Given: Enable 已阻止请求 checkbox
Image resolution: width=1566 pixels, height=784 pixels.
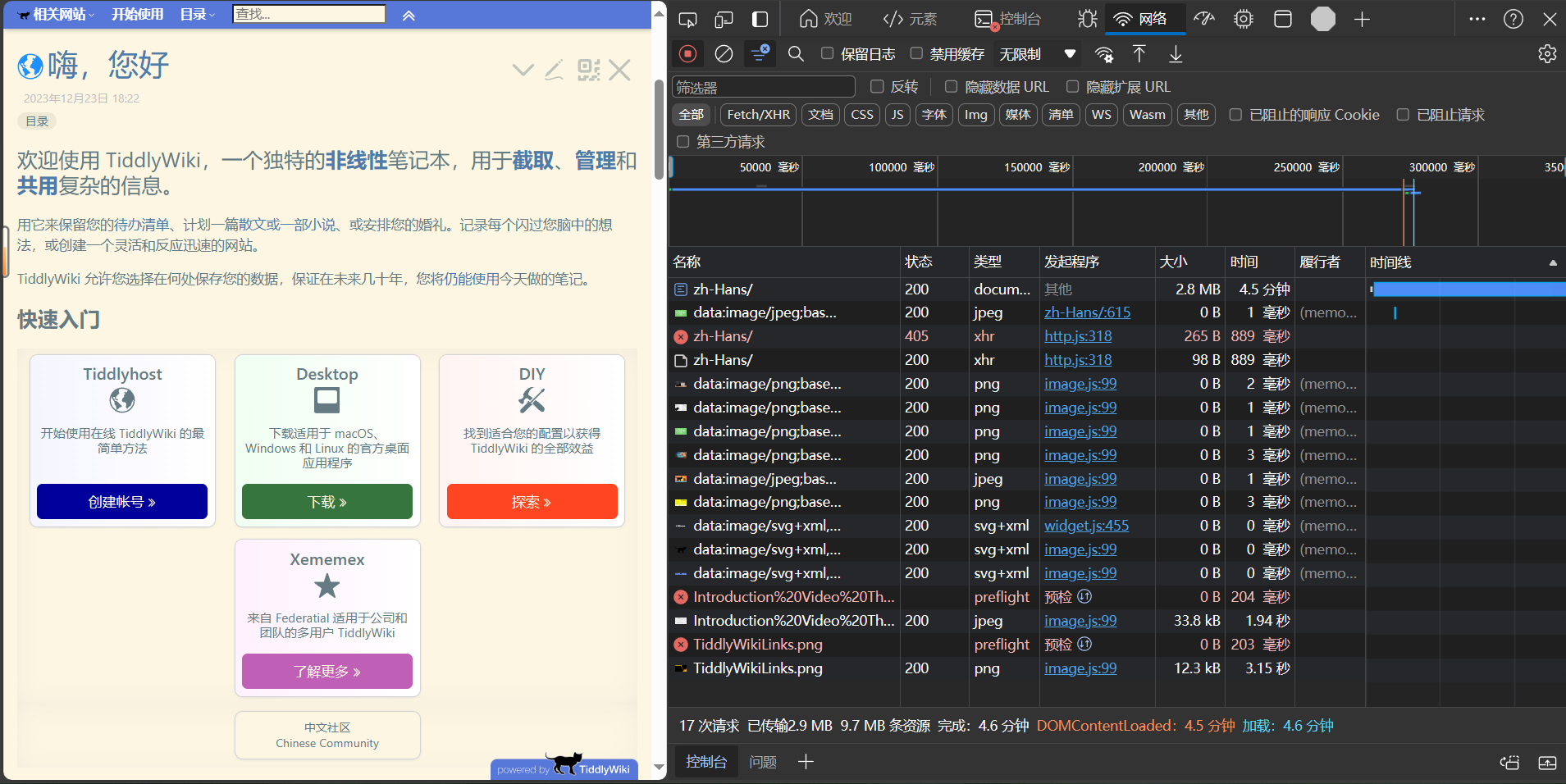Looking at the screenshot, I should [x=1403, y=115].
